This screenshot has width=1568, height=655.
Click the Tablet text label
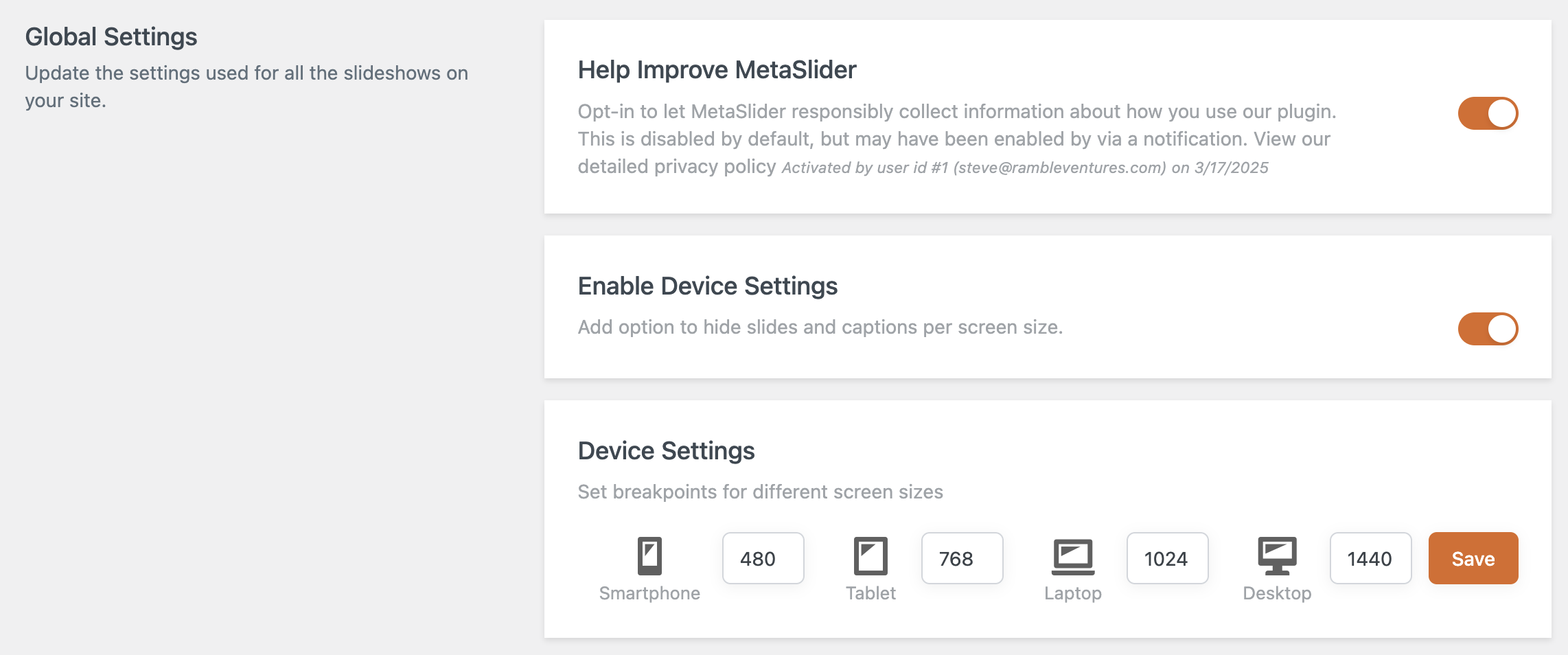pyautogui.click(x=871, y=593)
